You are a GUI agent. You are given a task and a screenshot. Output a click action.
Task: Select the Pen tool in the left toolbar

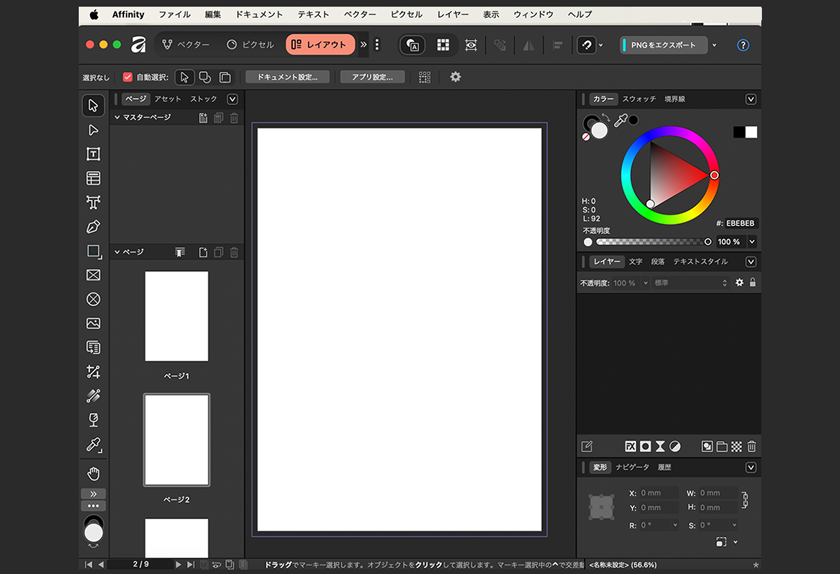[x=93, y=227]
